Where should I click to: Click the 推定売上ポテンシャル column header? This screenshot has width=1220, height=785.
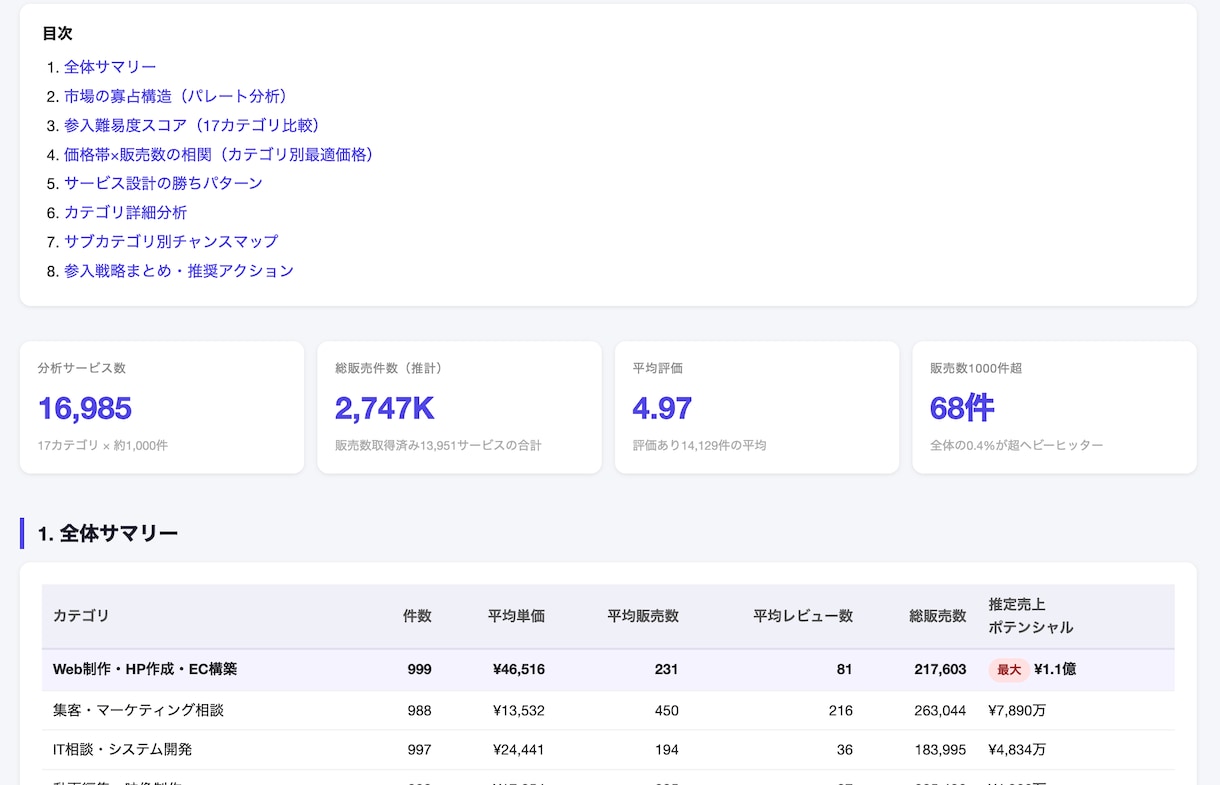pyautogui.click(x=1031, y=616)
